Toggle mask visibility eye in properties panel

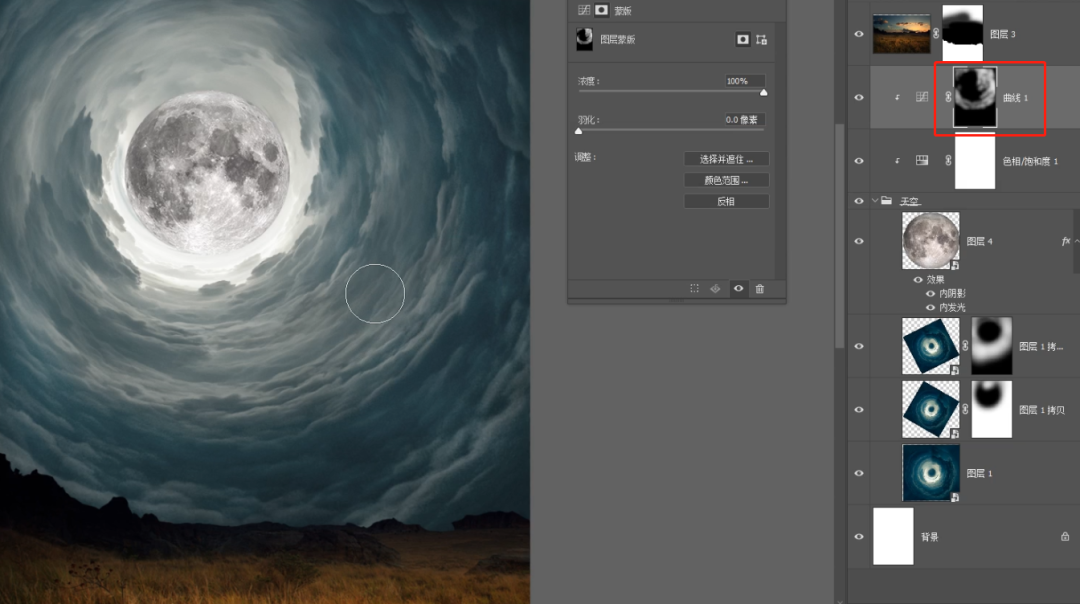click(738, 288)
